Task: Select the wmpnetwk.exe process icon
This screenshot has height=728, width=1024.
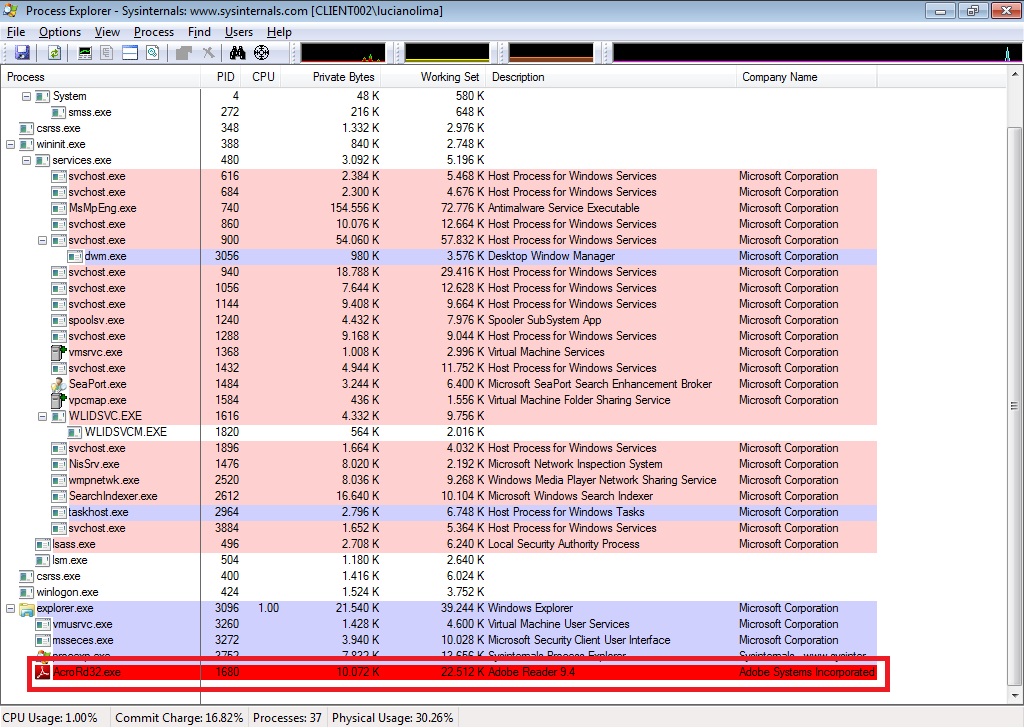Action: [x=59, y=480]
